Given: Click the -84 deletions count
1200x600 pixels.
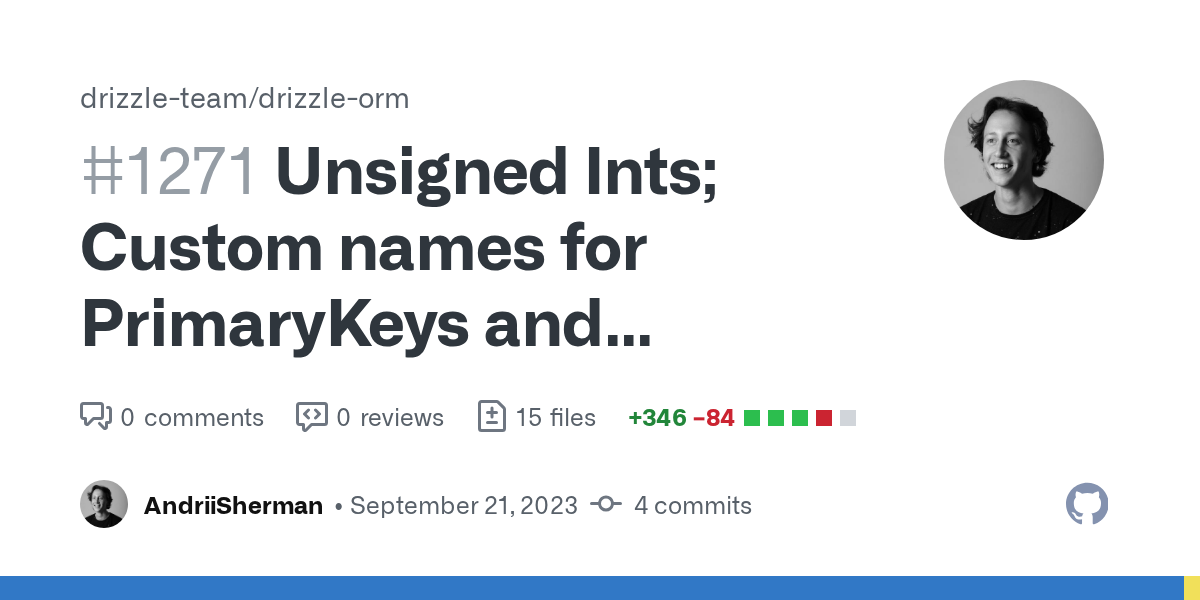Looking at the screenshot, I should tap(714, 417).
